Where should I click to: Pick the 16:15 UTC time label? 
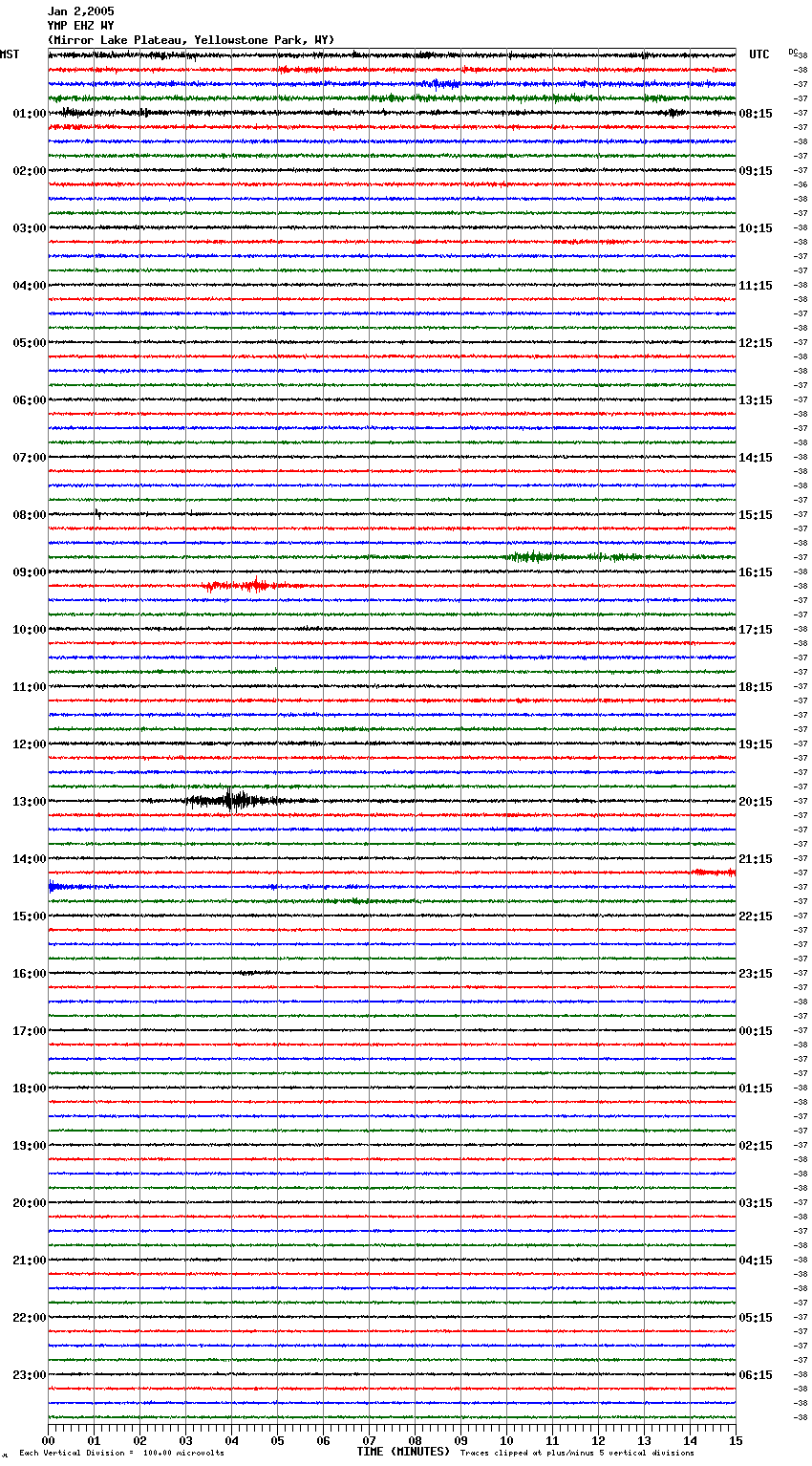click(756, 572)
